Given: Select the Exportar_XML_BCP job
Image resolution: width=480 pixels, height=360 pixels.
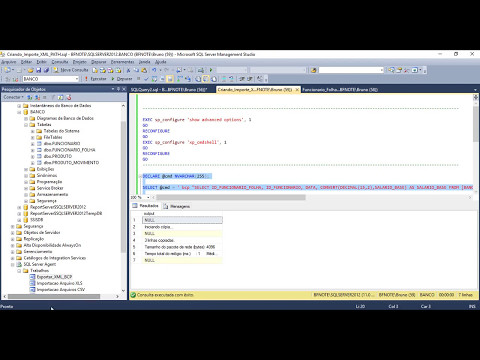Looking at the screenshot, I should (54, 277).
